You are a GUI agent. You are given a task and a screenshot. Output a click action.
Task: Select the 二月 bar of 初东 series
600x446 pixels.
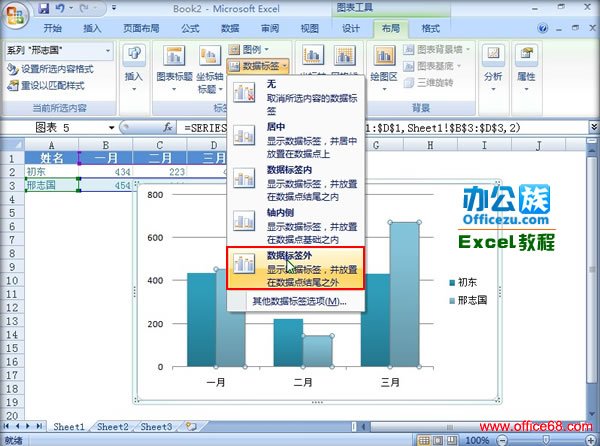click(288, 342)
